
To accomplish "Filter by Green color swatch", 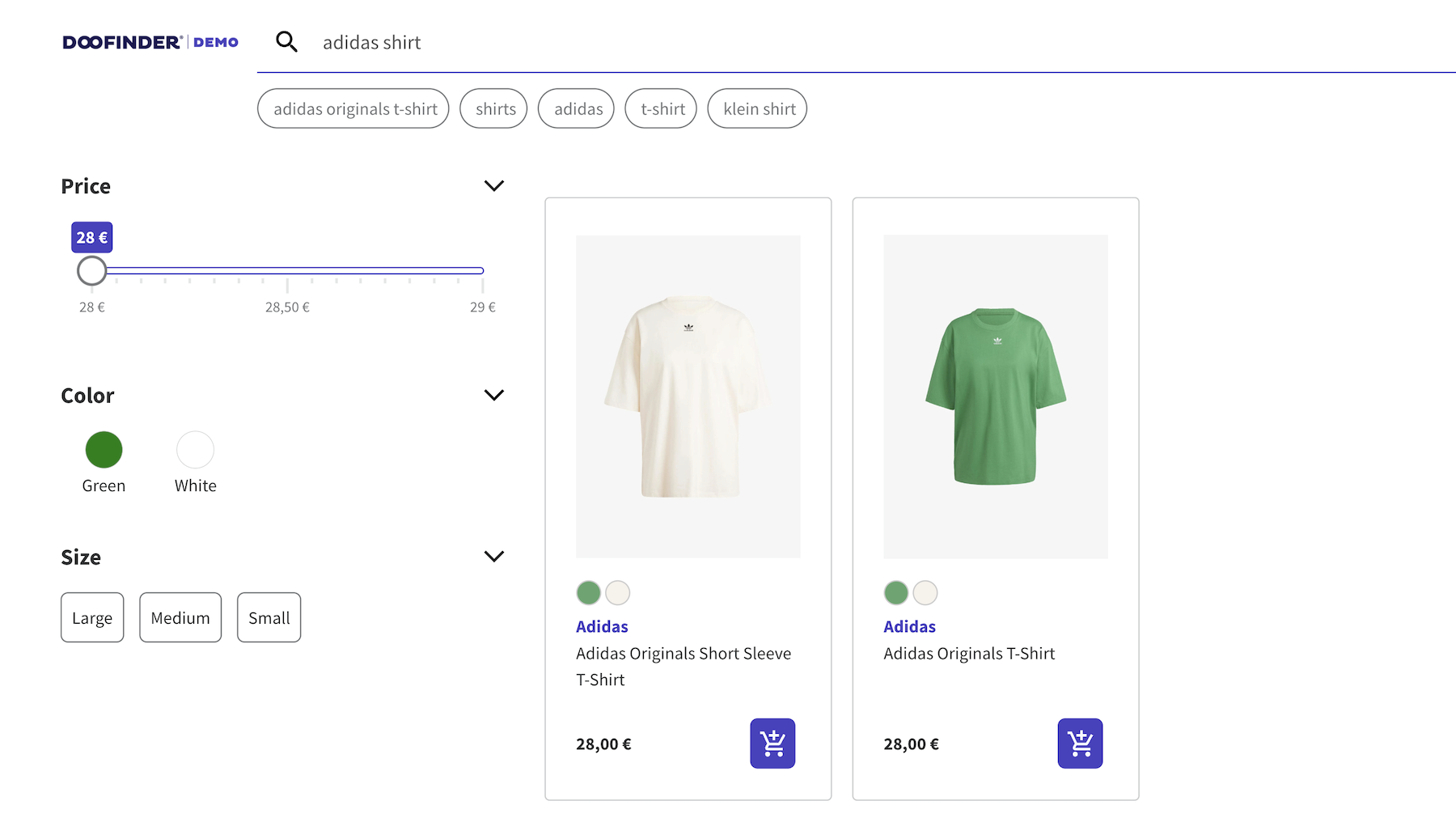I will coord(104,450).
